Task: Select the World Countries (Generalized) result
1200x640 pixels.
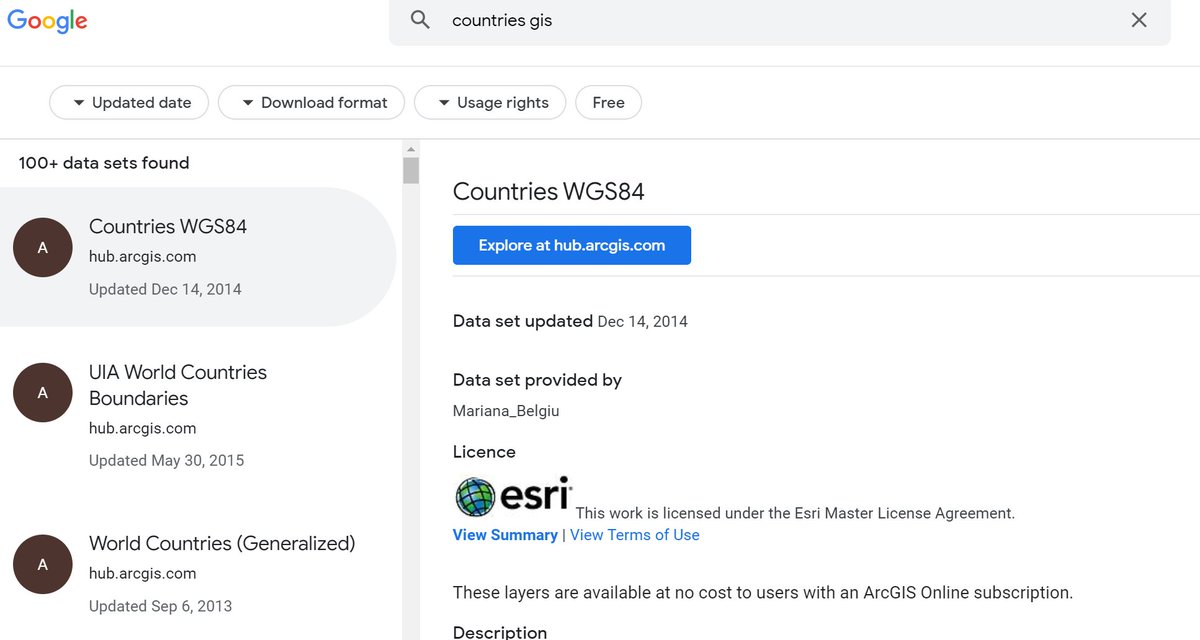Action: coord(198,573)
